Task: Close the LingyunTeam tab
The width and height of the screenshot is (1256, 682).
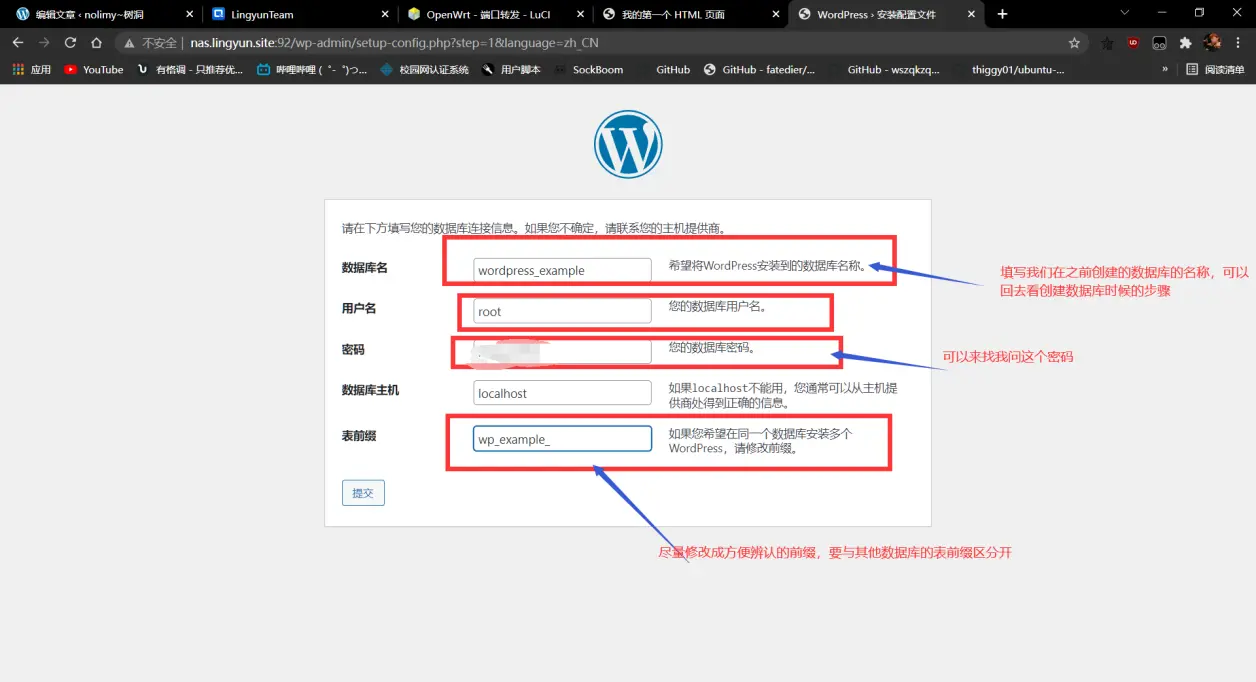Action: tap(384, 14)
